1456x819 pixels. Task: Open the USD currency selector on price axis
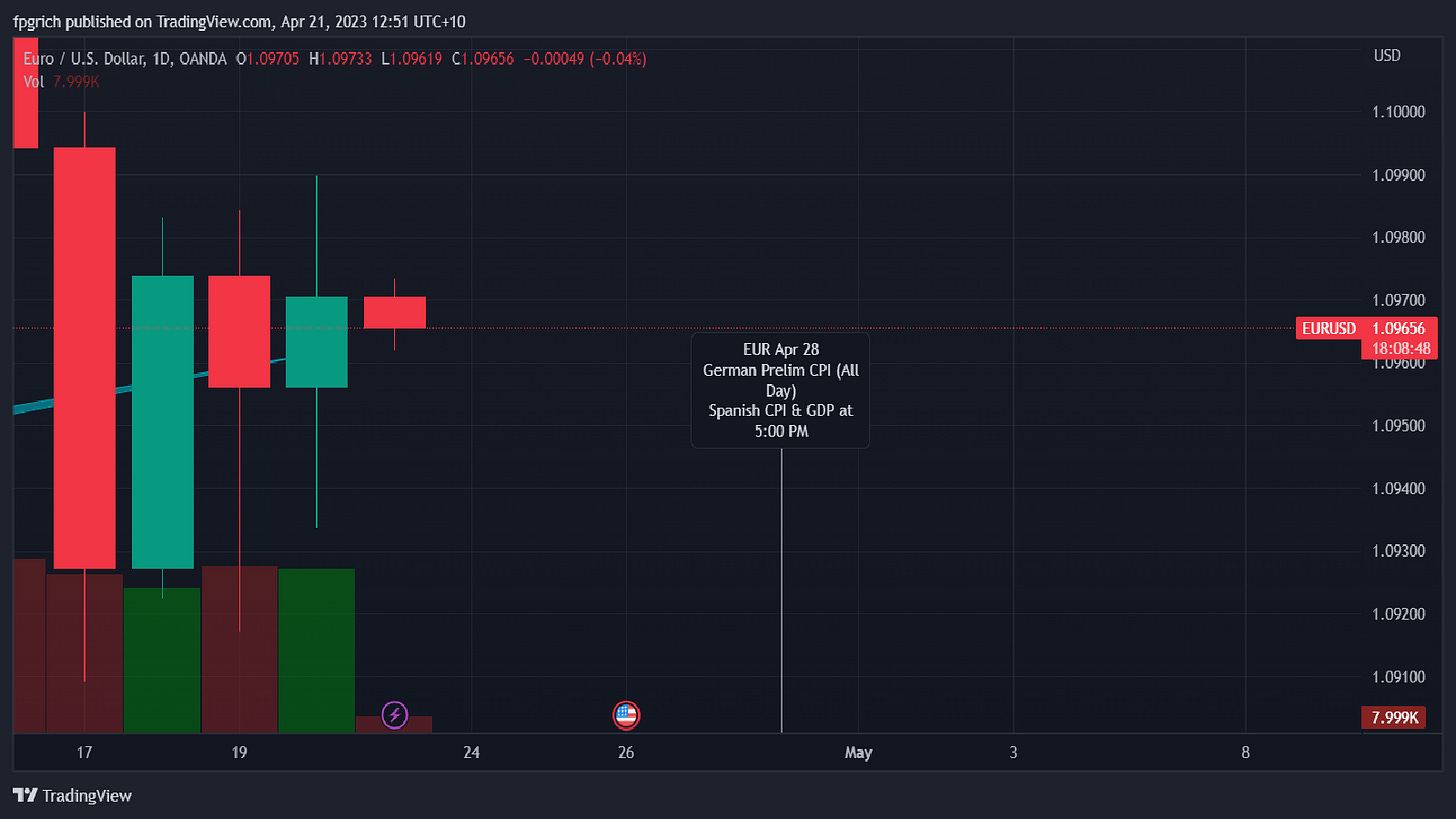(x=1387, y=55)
